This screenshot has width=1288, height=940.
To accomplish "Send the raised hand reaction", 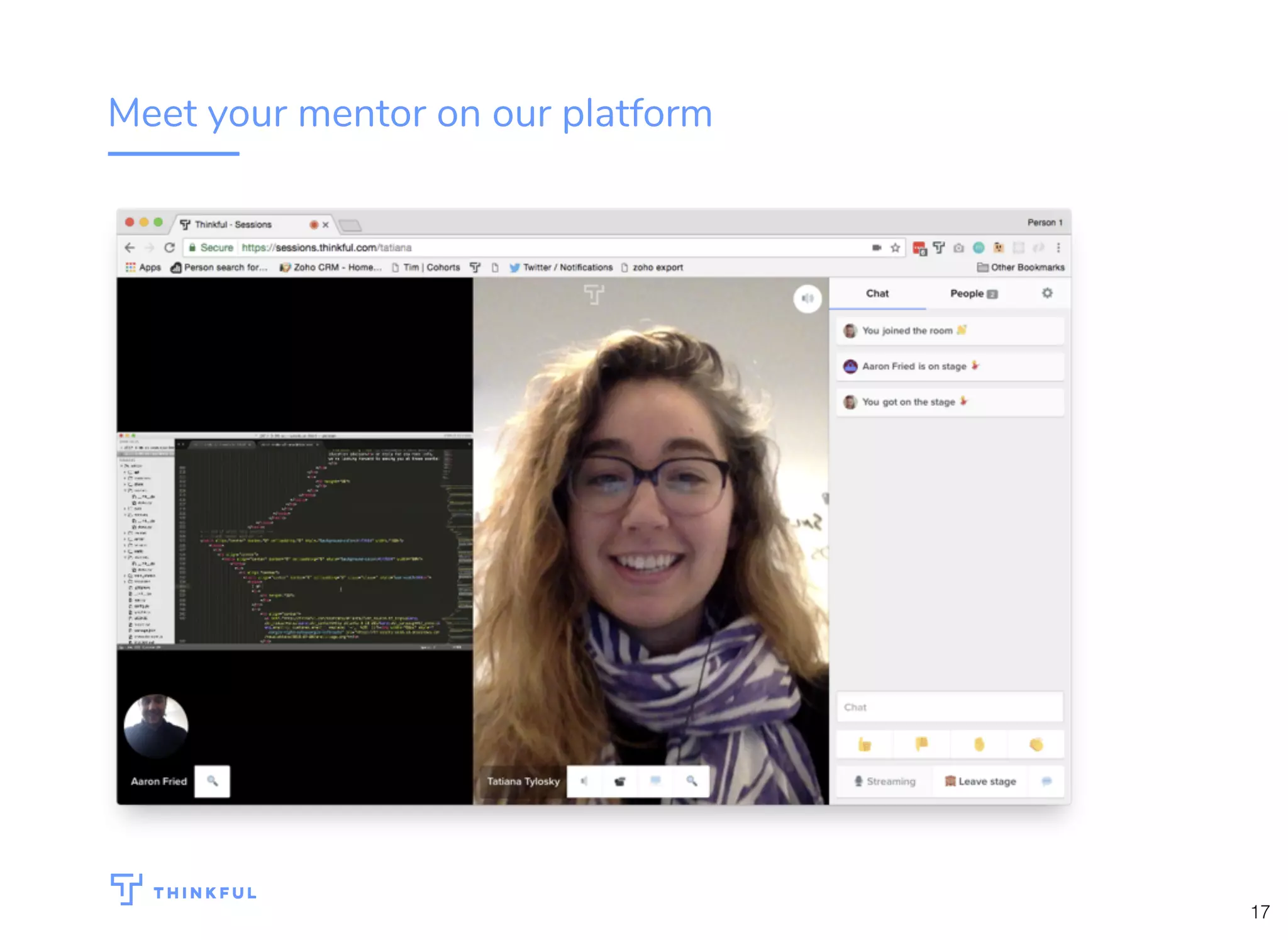I will coord(979,745).
